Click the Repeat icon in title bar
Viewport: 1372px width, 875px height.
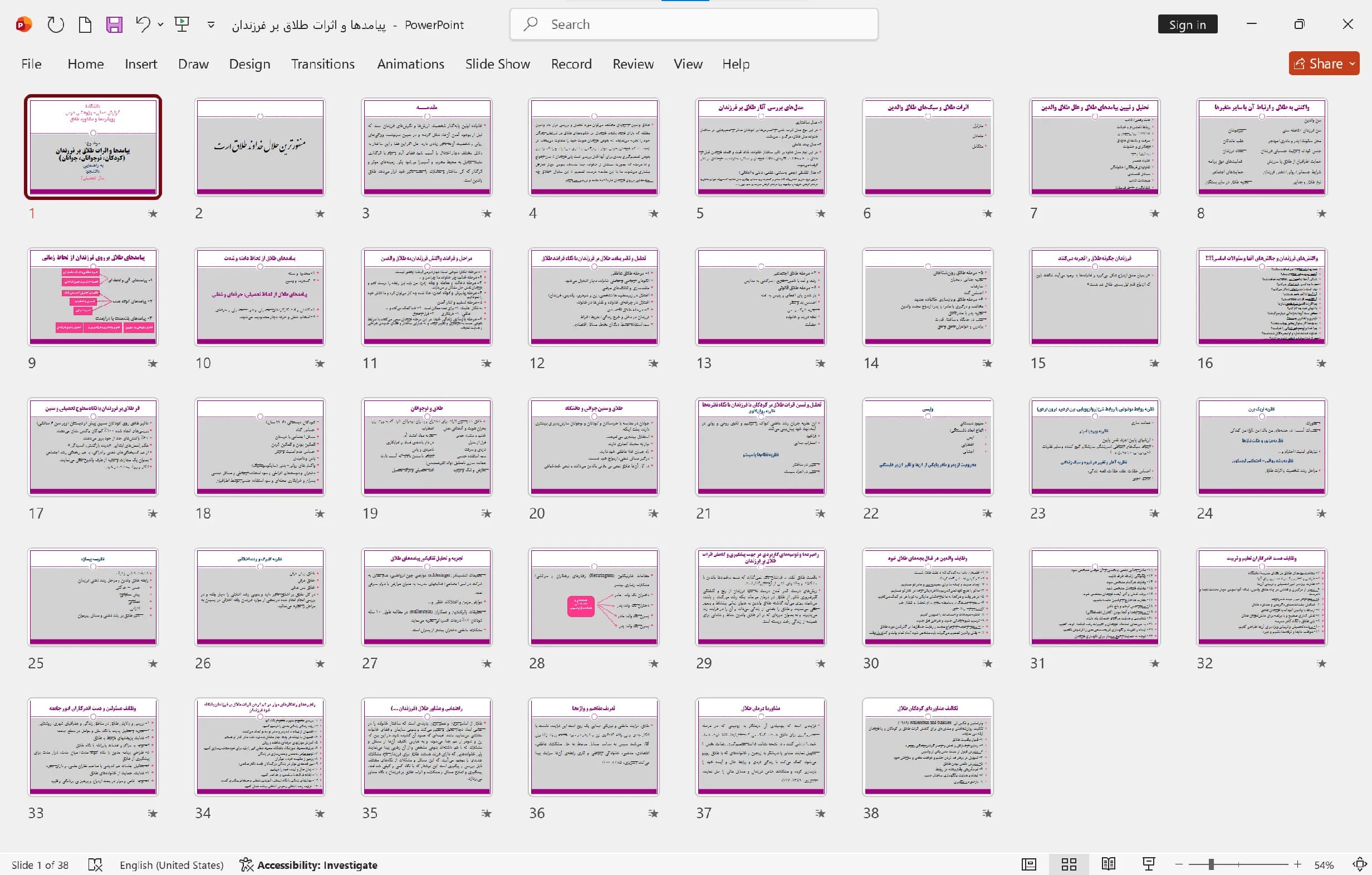[55, 25]
